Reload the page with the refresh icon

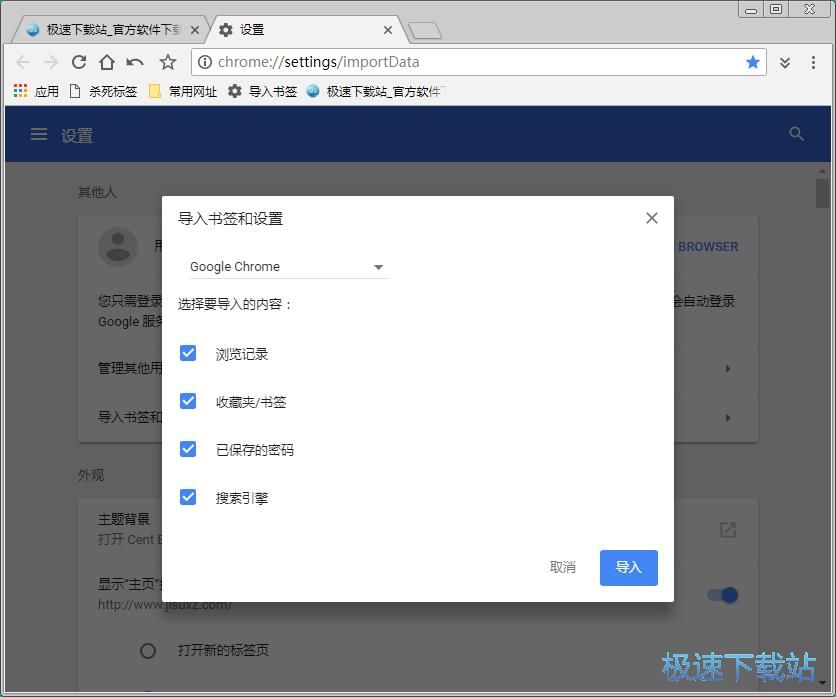(x=79, y=62)
